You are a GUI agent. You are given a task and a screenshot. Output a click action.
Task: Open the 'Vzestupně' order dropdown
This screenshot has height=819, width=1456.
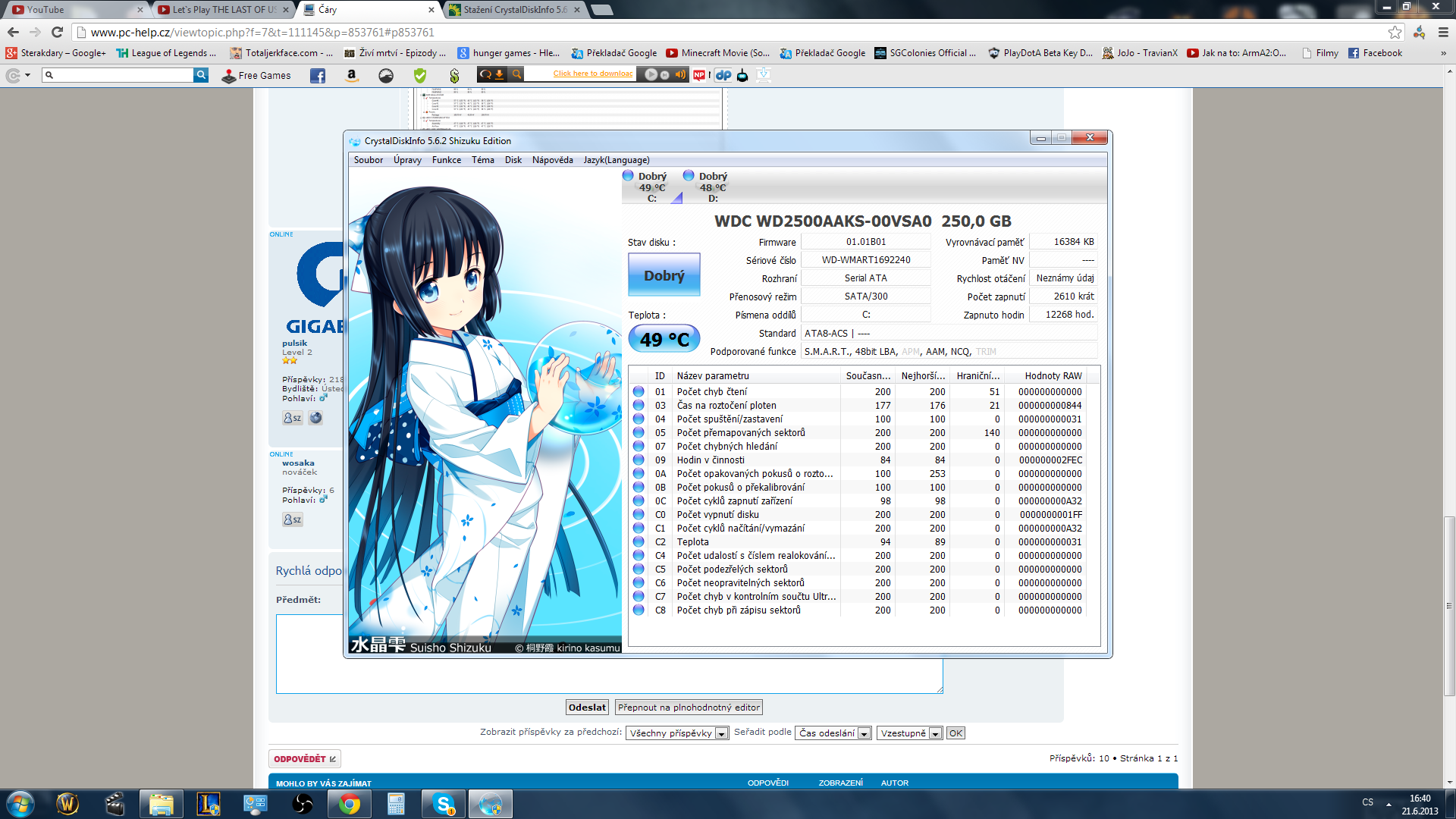pos(910,733)
